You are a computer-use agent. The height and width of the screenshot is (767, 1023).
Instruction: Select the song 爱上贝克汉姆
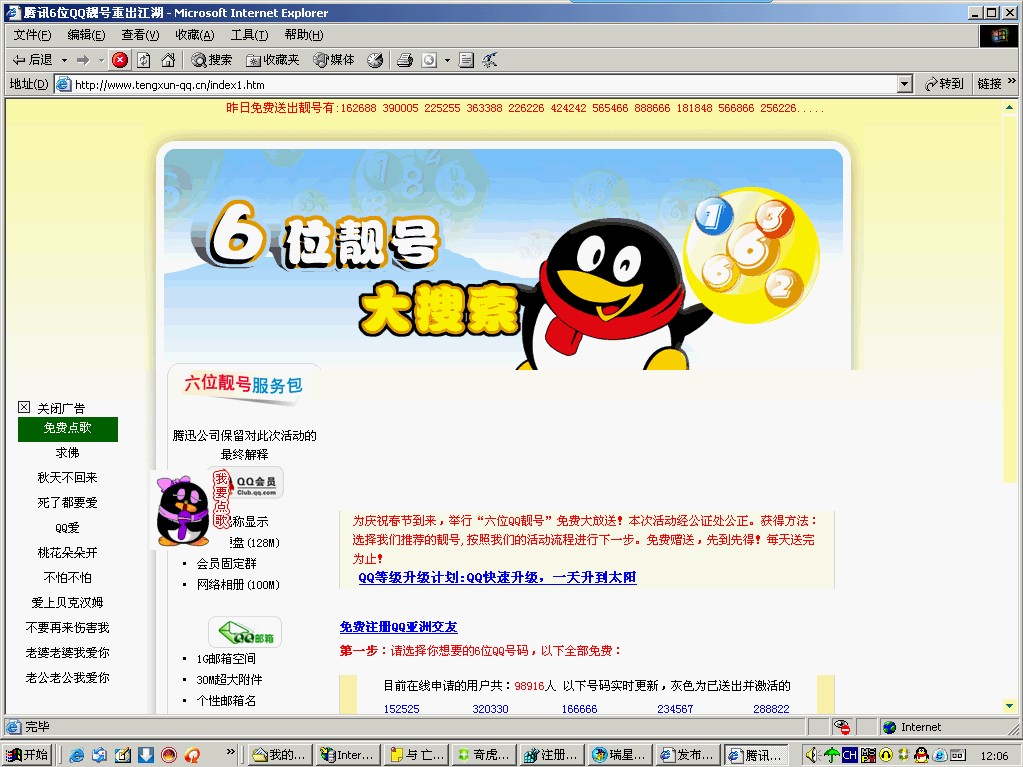[67, 603]
